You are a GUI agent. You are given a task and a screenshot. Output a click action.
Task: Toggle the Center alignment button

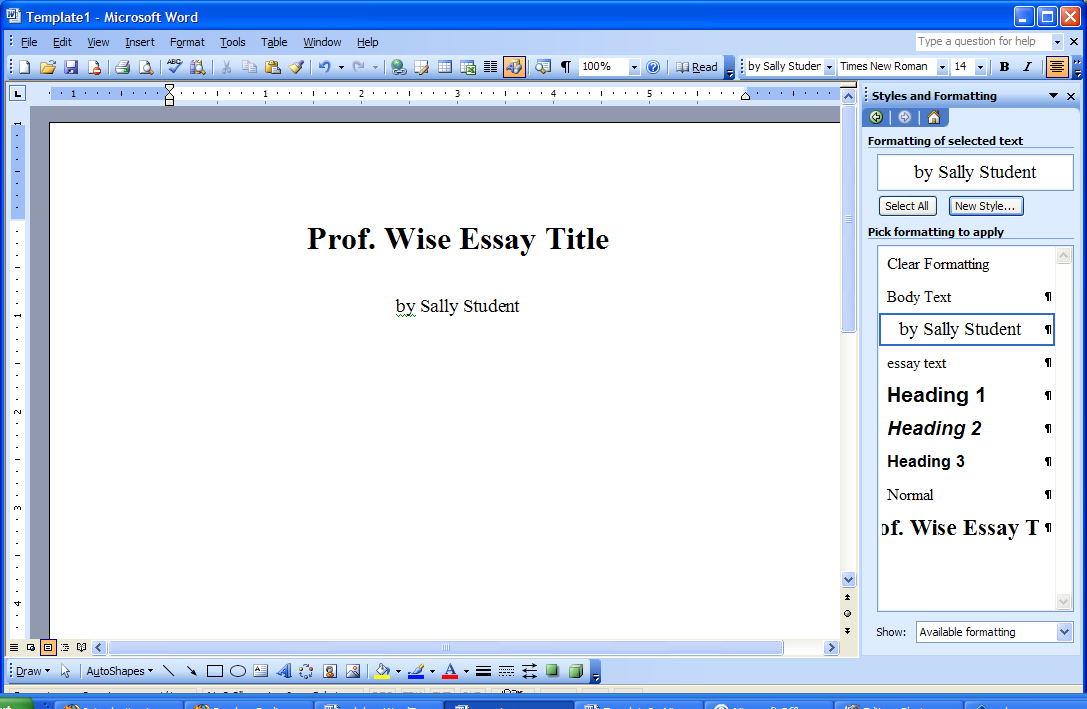[1056, 67]
